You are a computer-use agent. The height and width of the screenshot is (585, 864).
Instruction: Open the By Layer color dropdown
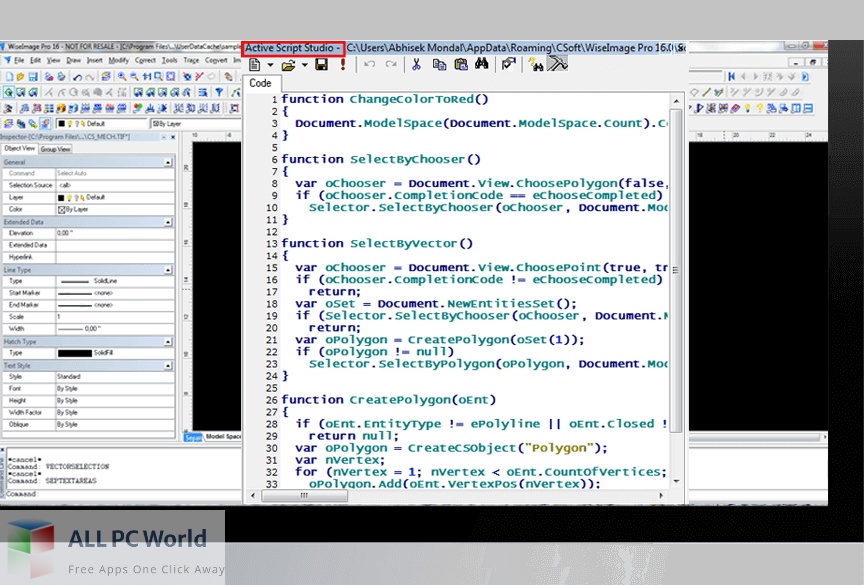tap(196, 124)
